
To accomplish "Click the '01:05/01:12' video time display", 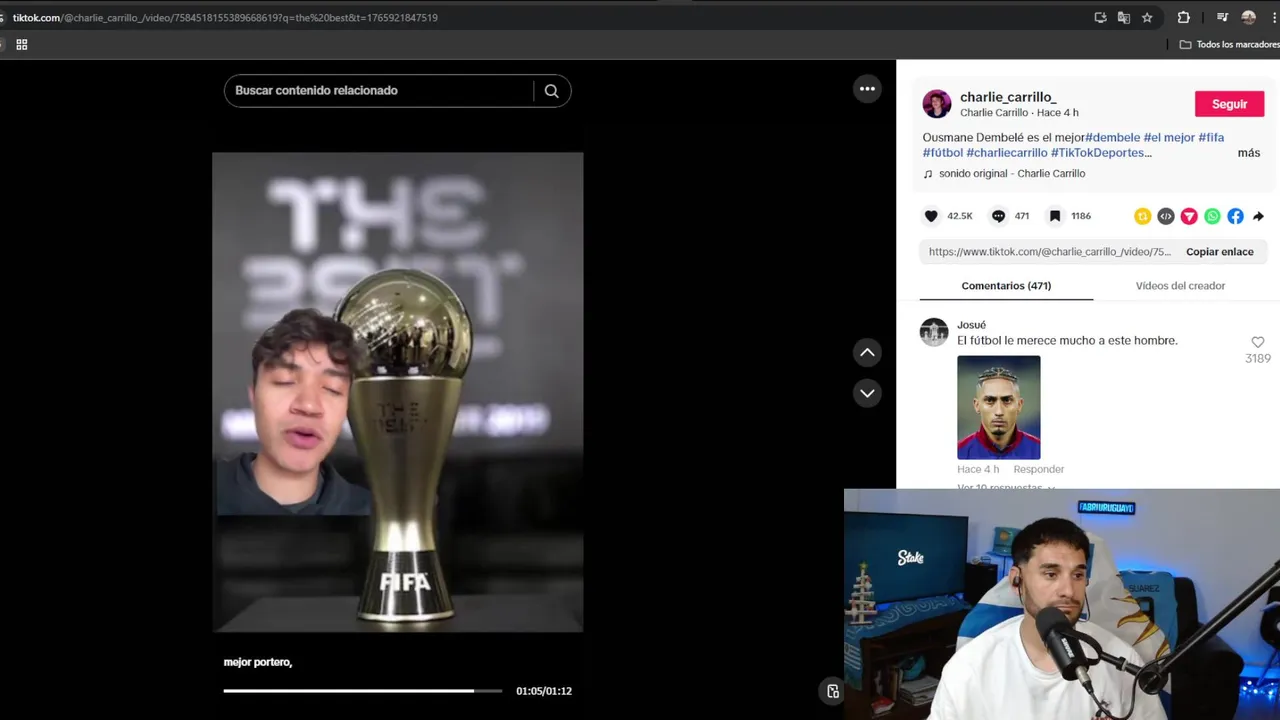I will click(544, 691).
